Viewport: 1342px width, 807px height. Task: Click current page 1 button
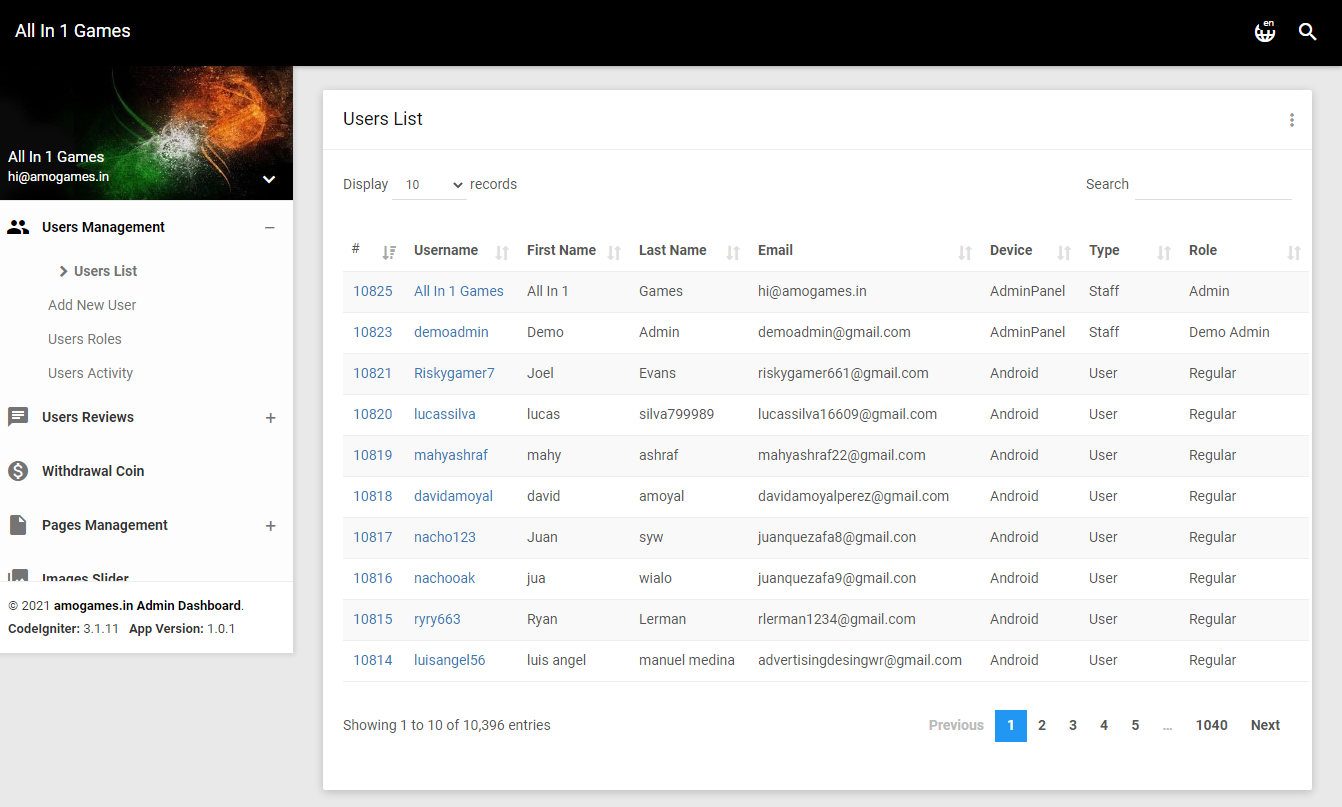1011,725
